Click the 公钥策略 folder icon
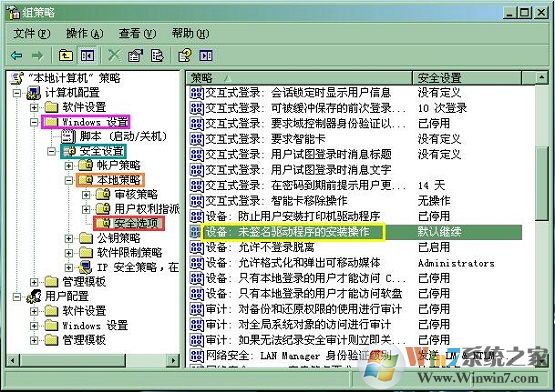The width and height of the screenshot is (555, 392). (85, 238)
